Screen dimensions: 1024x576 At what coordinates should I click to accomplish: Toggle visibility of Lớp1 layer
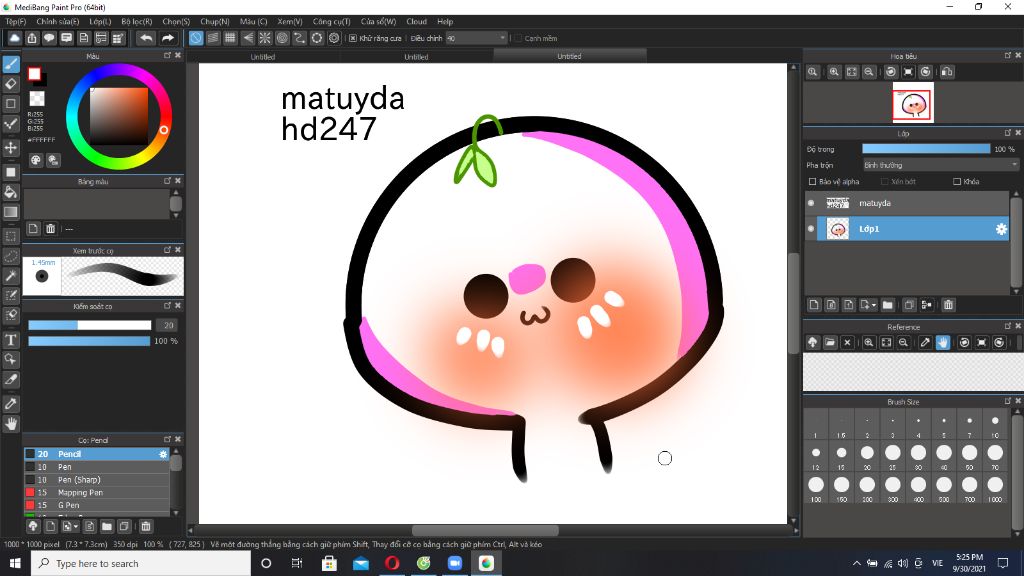(x=811, y=229)
